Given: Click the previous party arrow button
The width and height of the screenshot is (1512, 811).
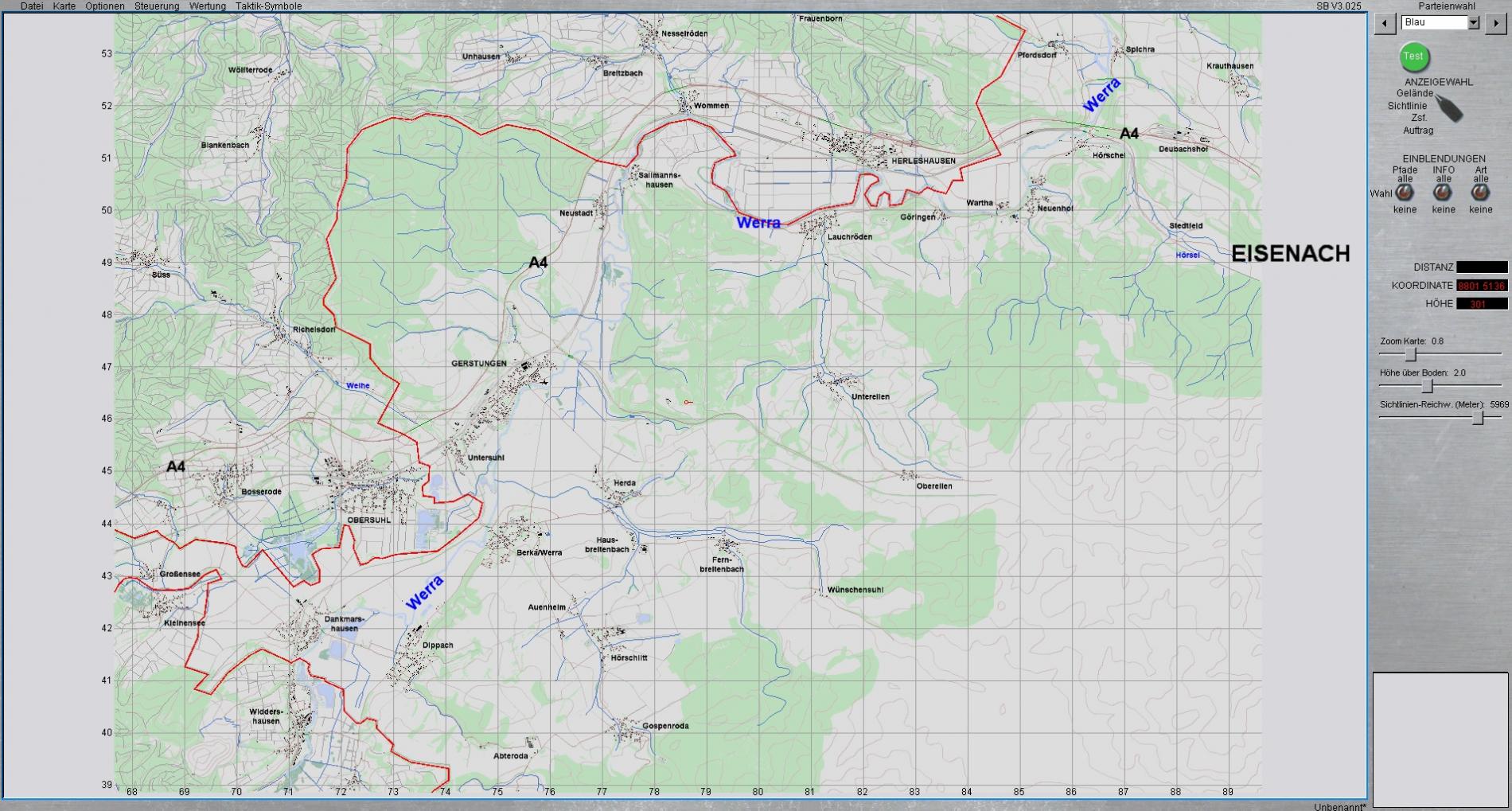Looking at the screenshot, I should click(1385, 23).
